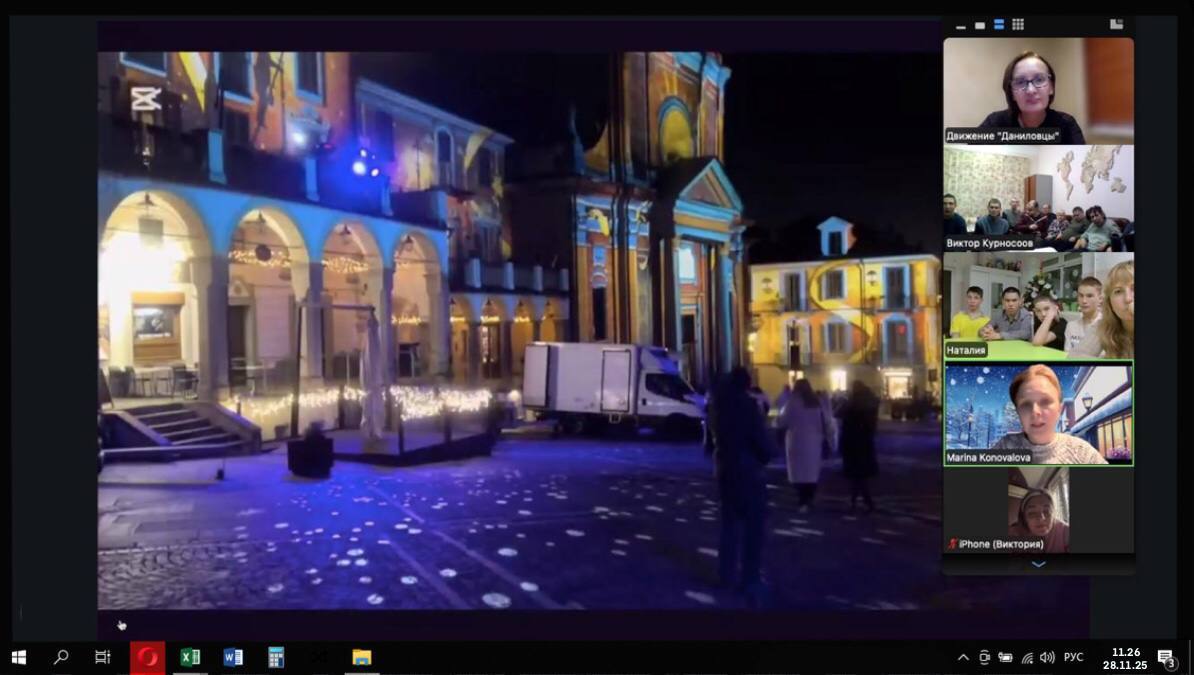1194x675 pixels.
Task: Open Opera browser from taskbar
Action: click(x=147, y=657)
